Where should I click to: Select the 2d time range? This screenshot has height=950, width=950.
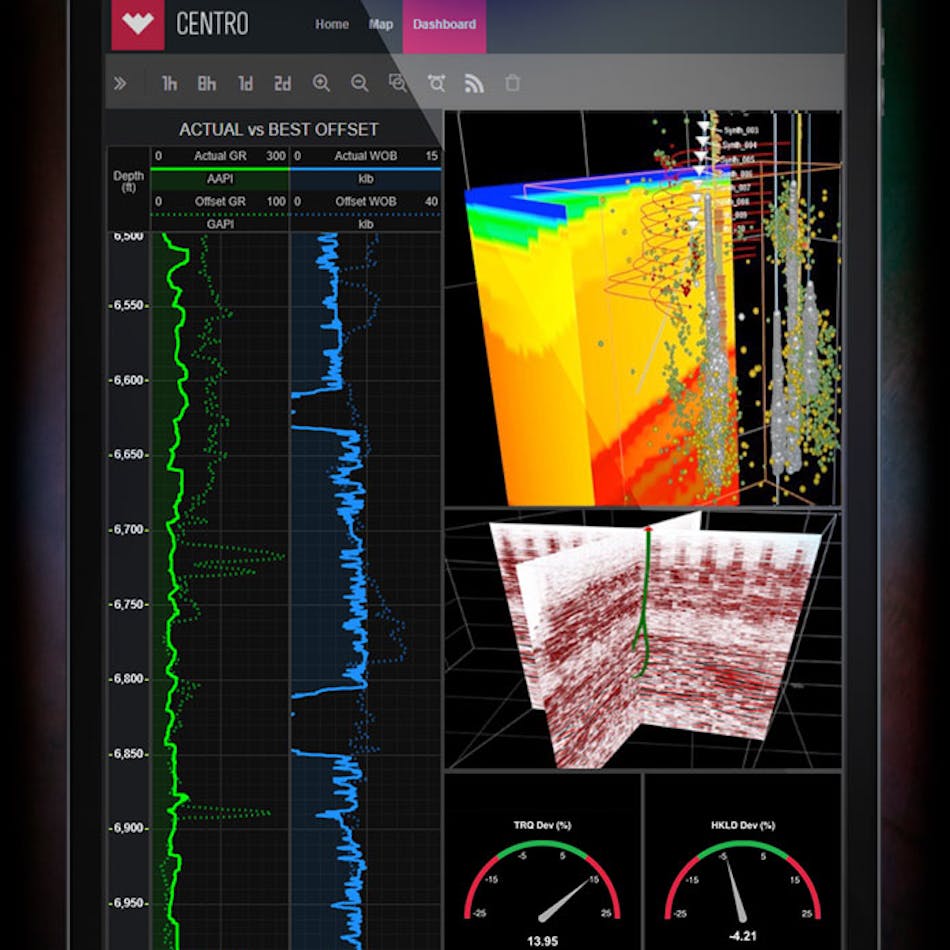(x=283, y=84)
